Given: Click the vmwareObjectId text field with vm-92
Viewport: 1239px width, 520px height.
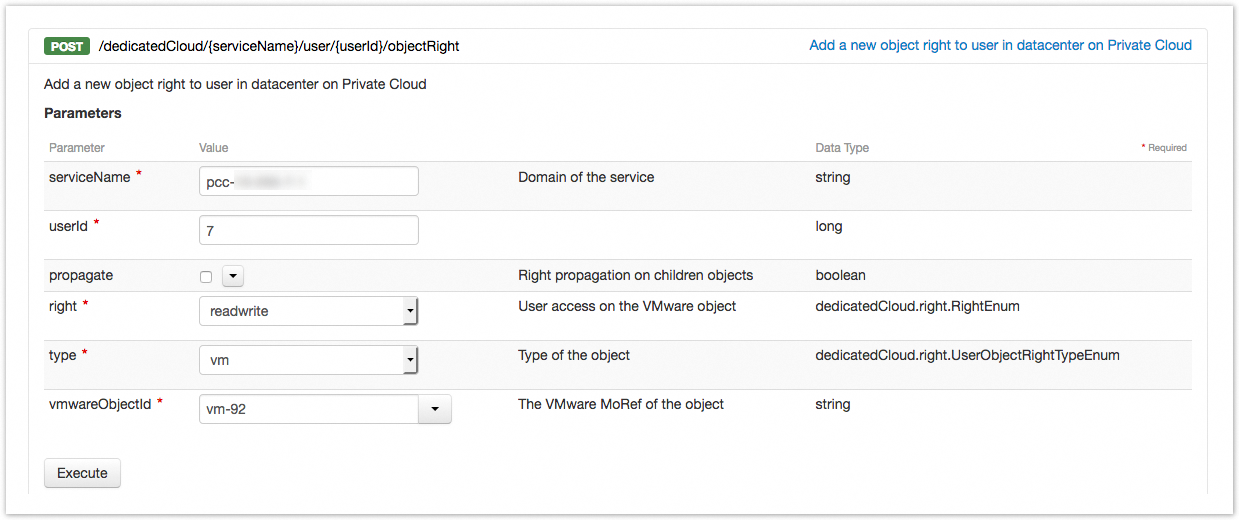Looking at the screenshot, I should [x=308, y=409].
